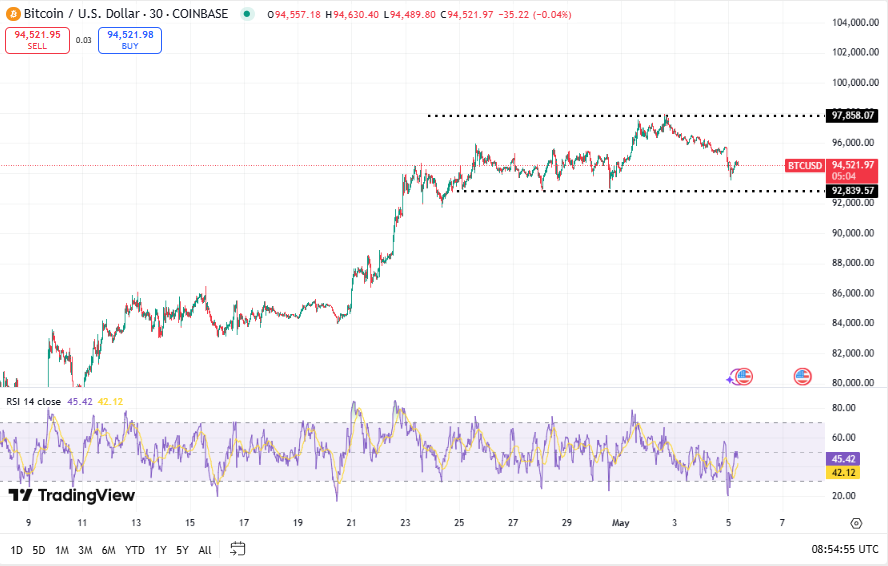Image resolution: width=888 pixels, height=566 pixels.
Task: Click the 80.00 RSI axis label
Action: [843, 408]
